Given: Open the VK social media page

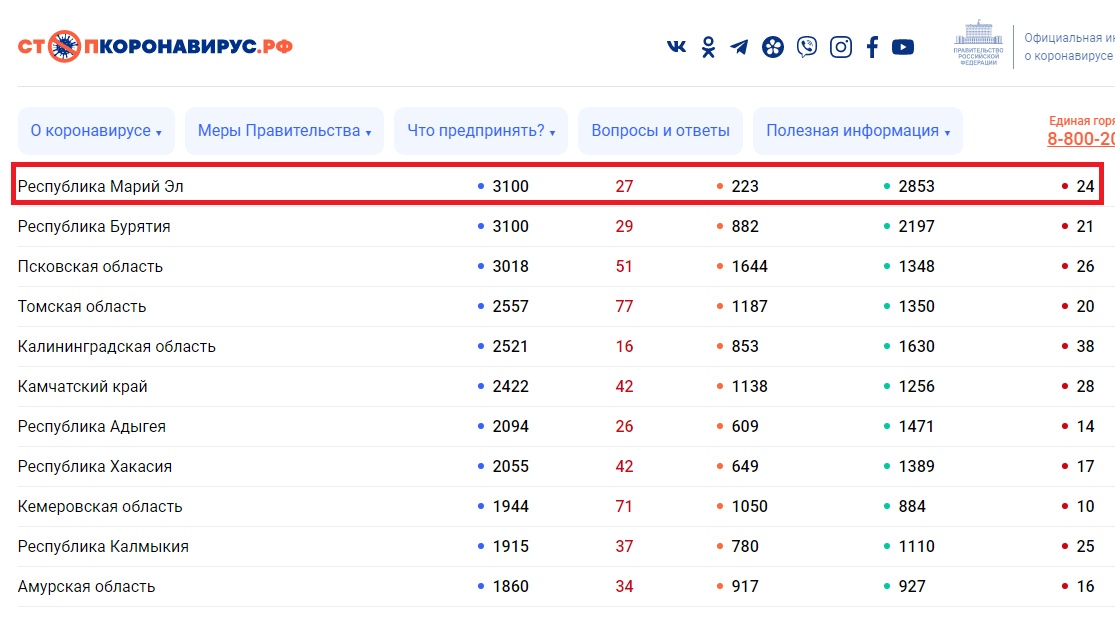Looking at the screenshot, I should [676, 46].
